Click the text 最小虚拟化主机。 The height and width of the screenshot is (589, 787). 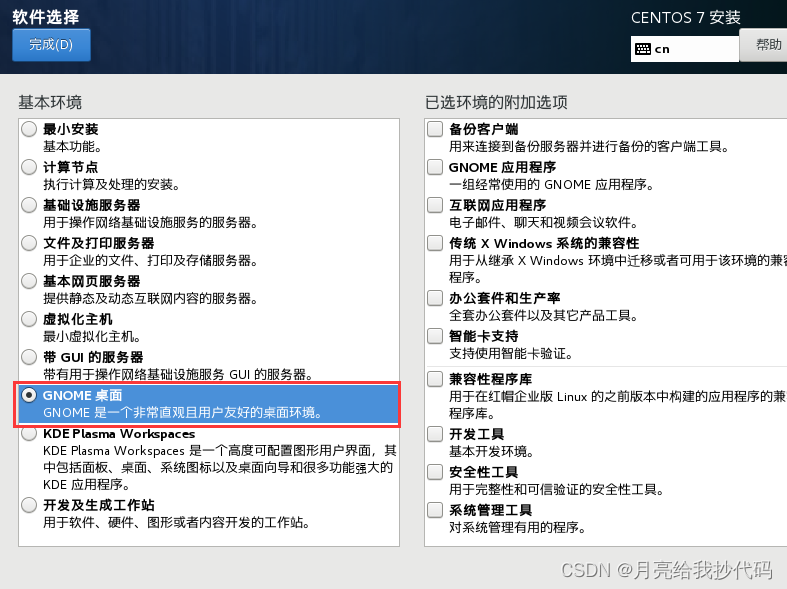tap(92, 337)
